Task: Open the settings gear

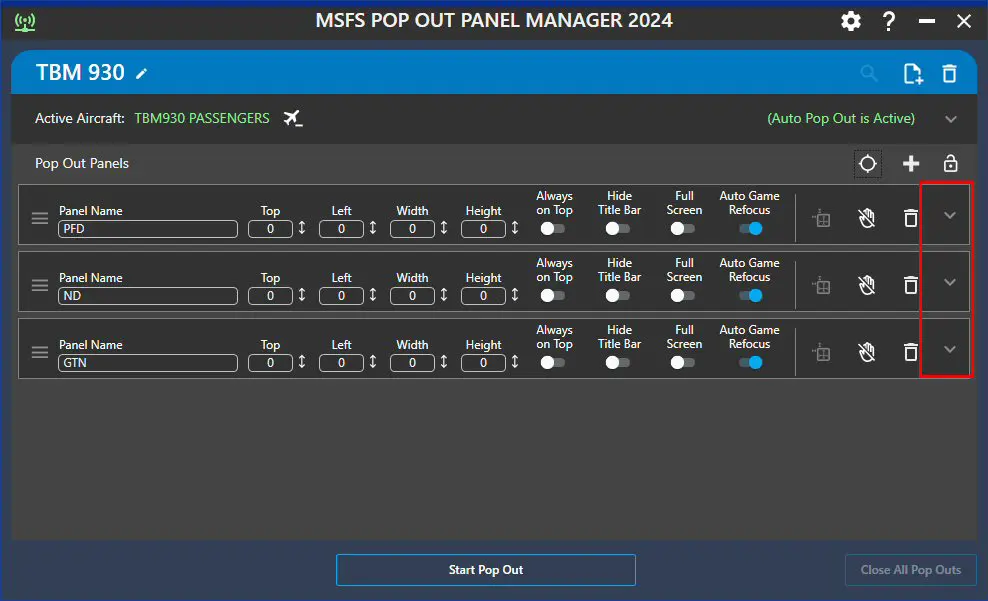Action: pyautogui.click(x=851, y=21)
